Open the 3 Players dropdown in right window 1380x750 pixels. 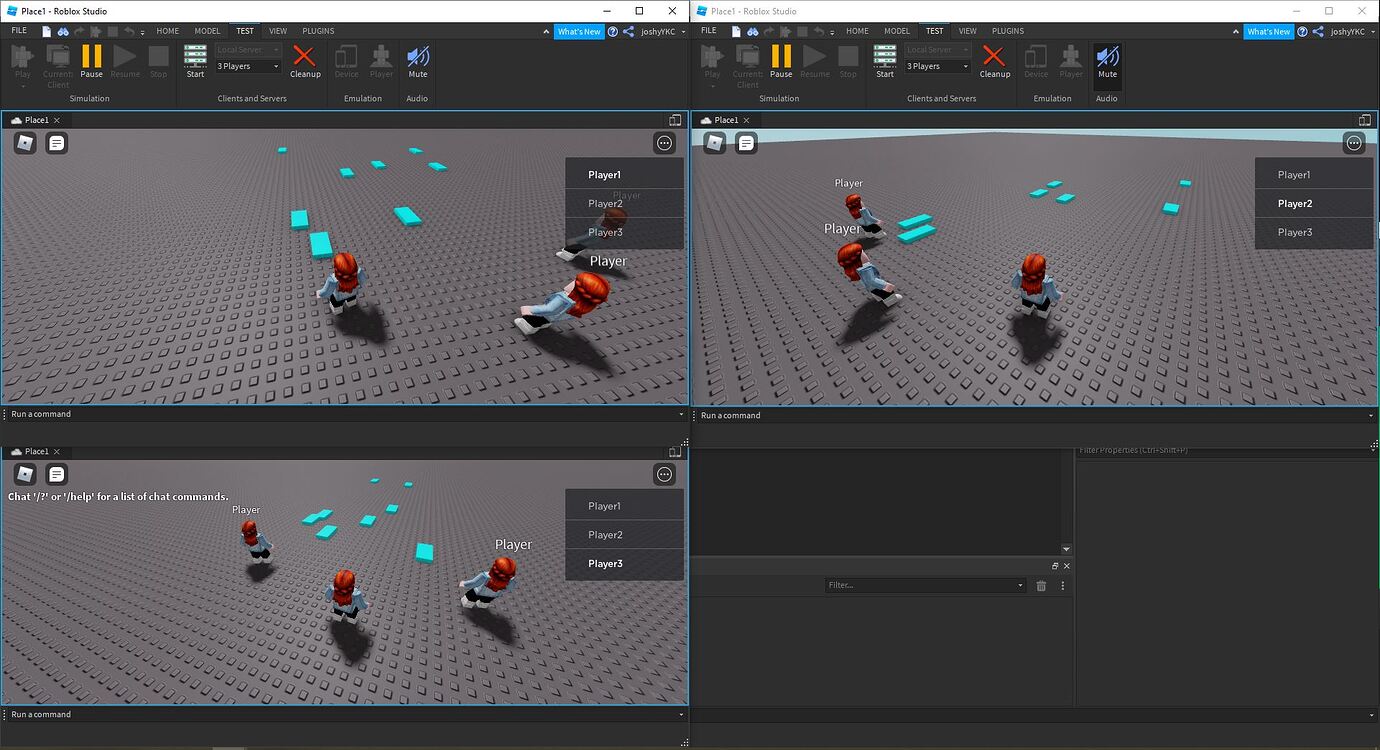[938, 66]
